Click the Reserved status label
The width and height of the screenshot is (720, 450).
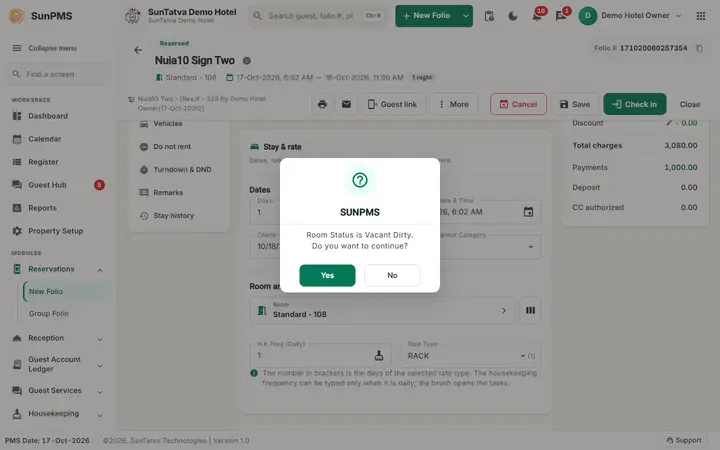coord(174,43)
